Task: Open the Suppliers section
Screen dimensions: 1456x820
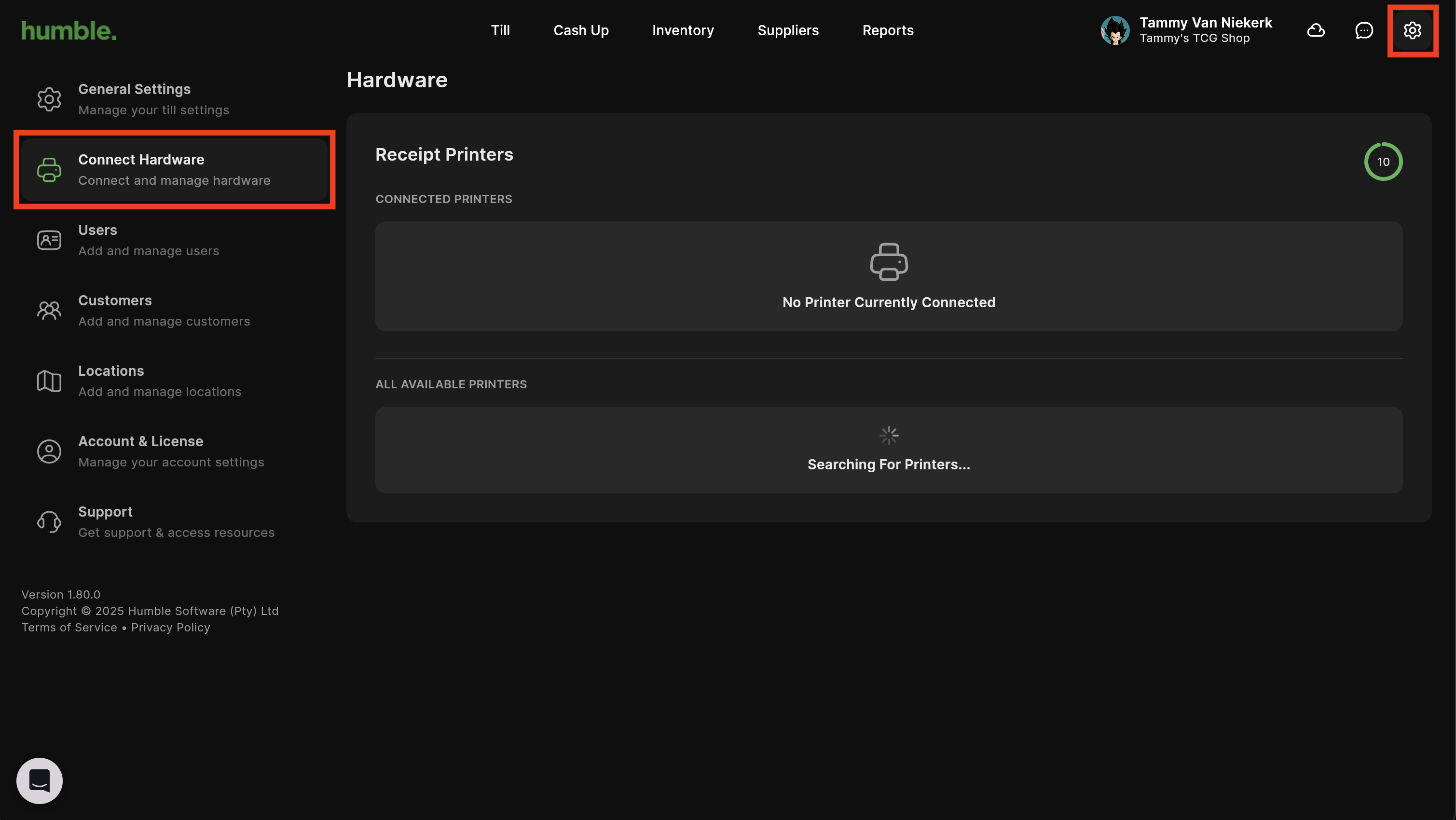Action: [788, 30]
